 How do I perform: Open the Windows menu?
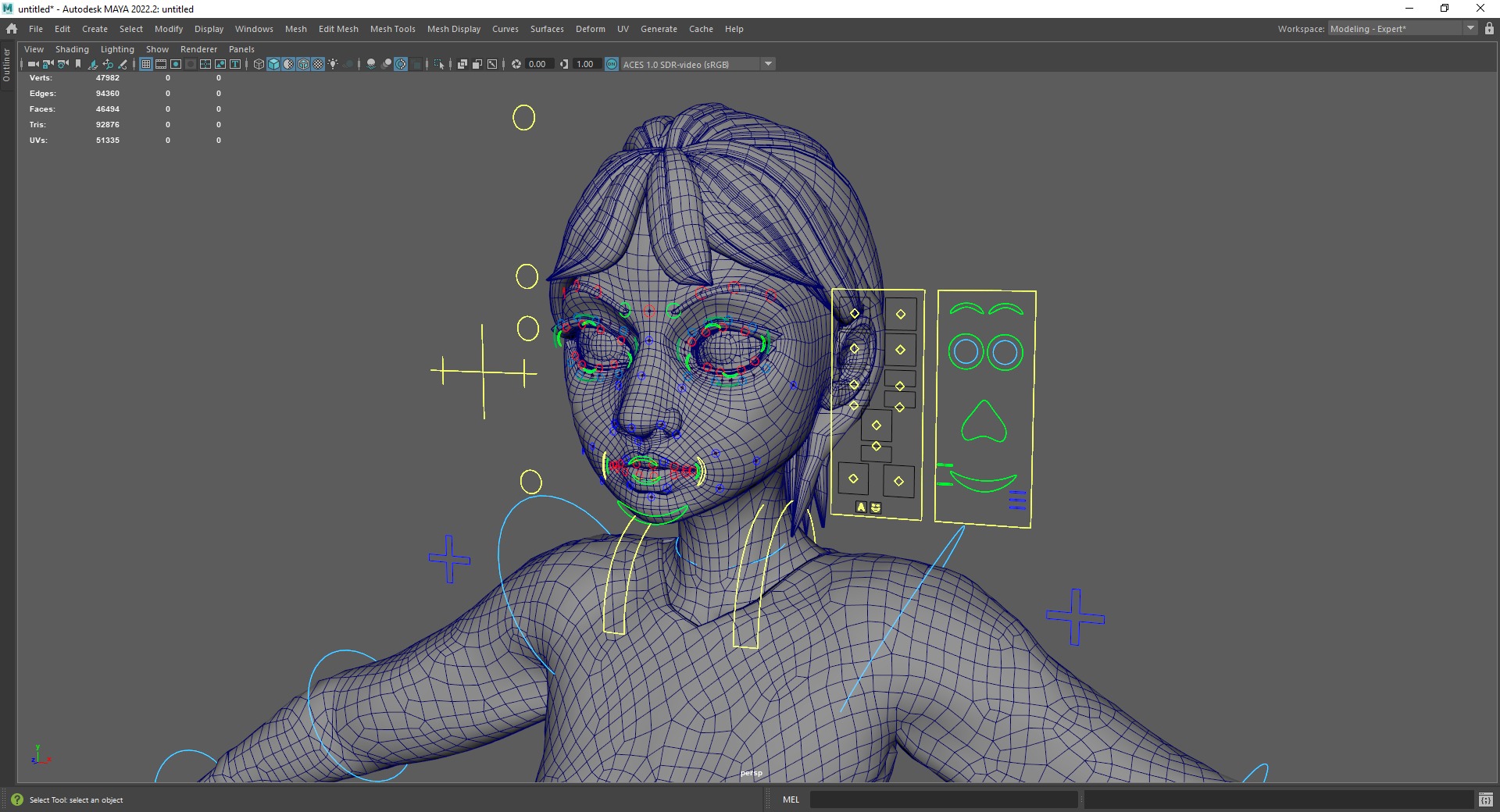(254, 29)
